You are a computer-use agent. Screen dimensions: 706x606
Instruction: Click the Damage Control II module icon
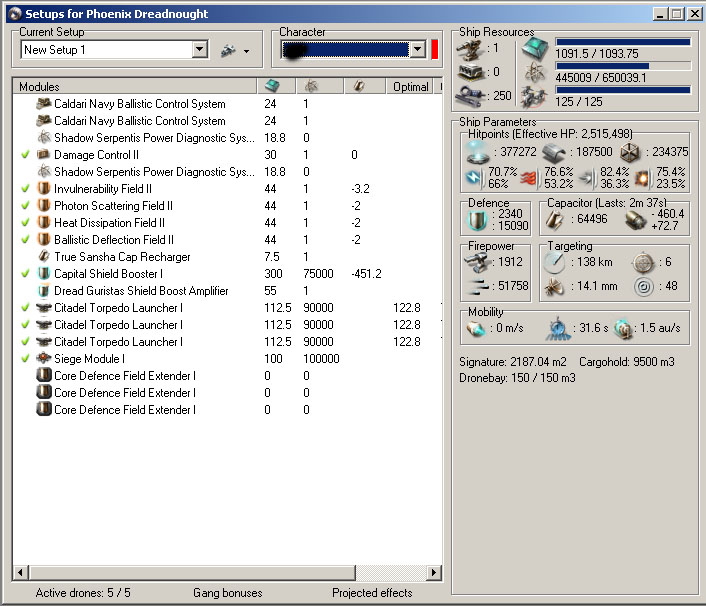tap(44, 155)
